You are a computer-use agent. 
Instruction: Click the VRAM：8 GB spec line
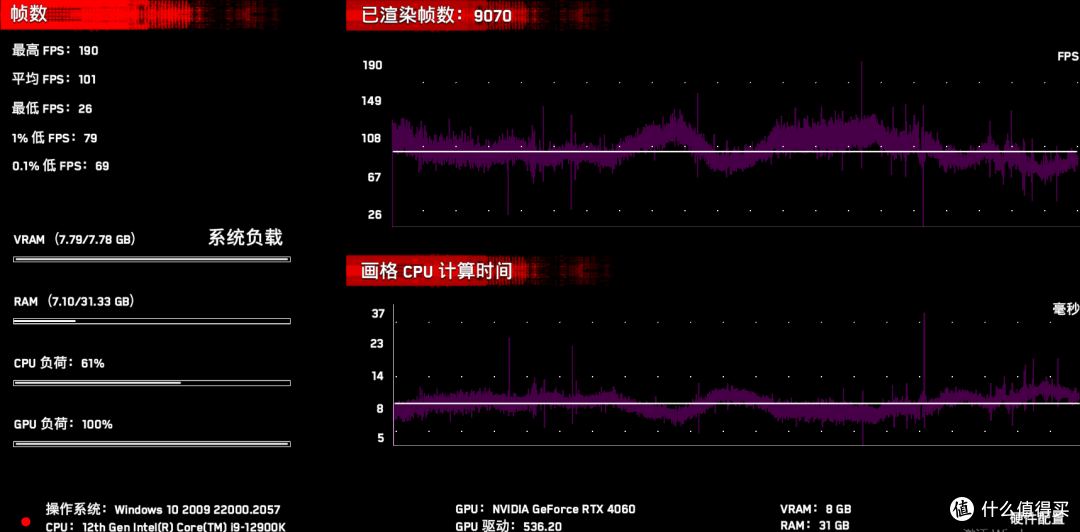(x=816, y=509)
